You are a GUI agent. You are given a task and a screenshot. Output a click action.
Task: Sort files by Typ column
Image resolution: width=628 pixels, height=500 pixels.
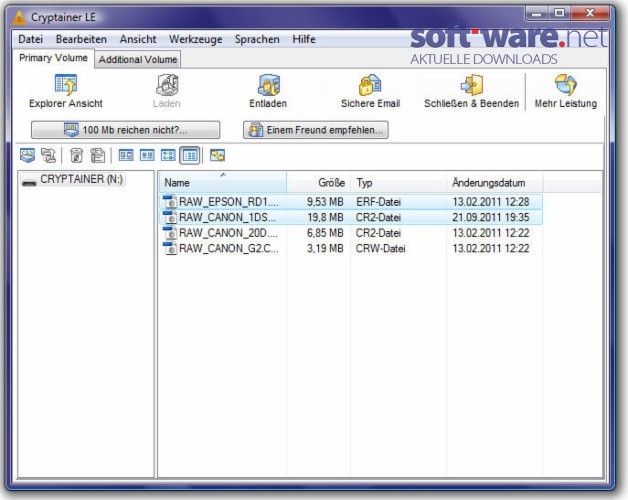[399, 183]
